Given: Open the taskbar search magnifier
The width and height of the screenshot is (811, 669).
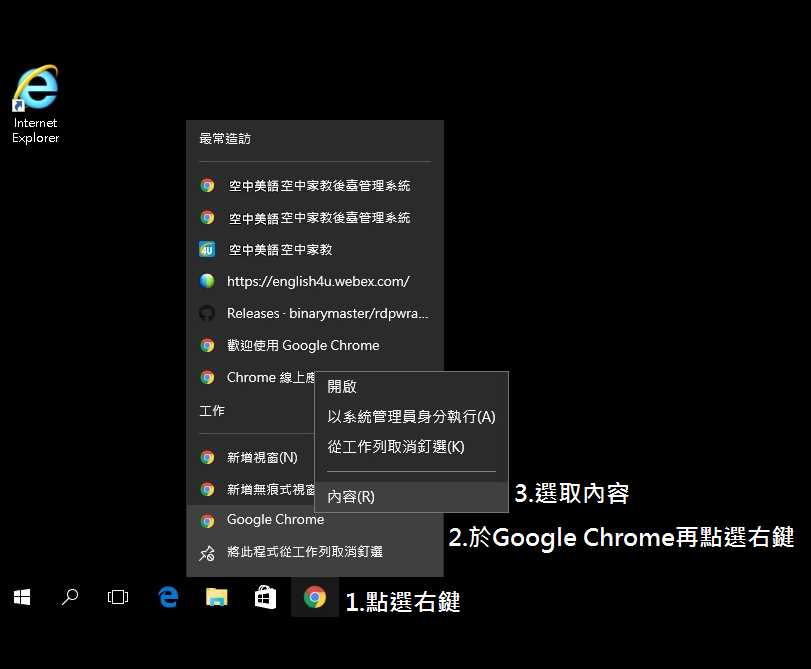Looking at the screenshot, I should pos(69,597).
